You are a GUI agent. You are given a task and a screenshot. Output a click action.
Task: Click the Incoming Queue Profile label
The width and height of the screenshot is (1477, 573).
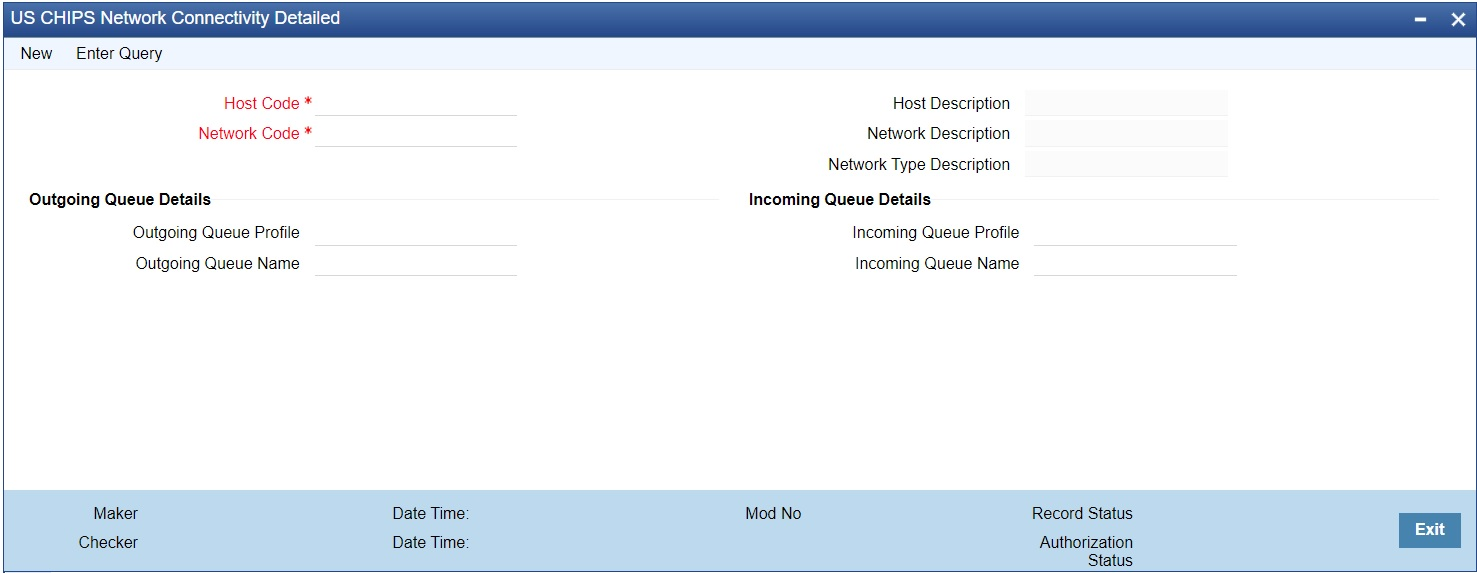936,232
